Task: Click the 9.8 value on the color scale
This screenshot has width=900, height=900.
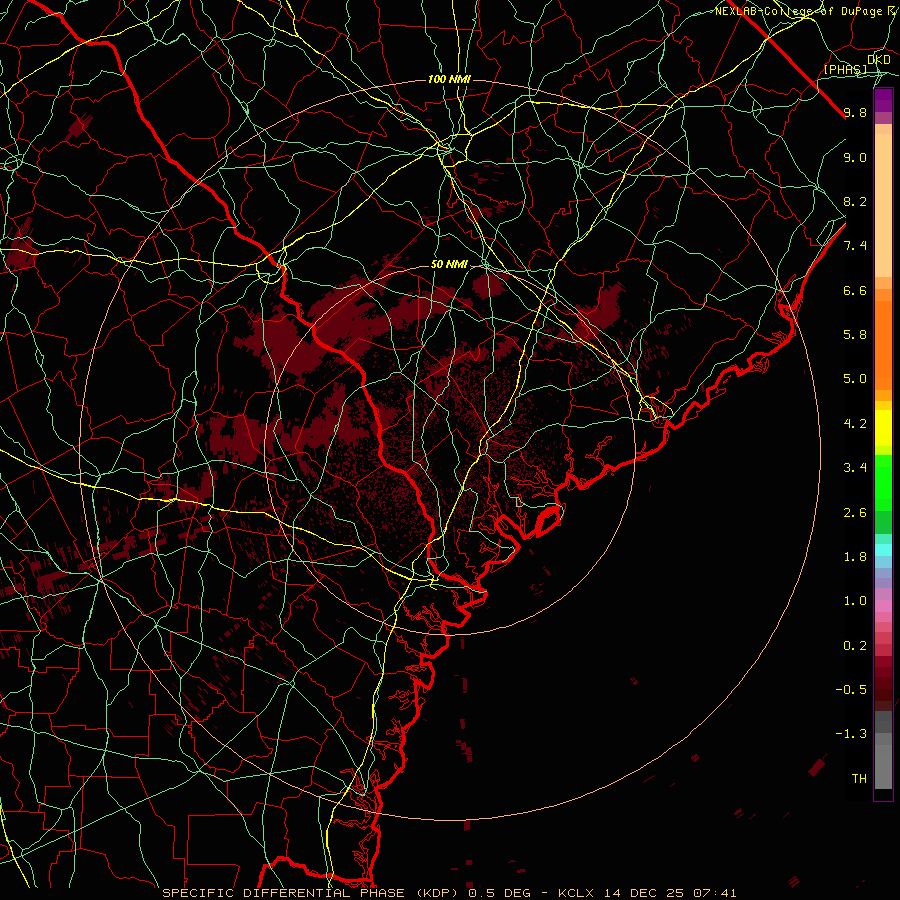Action: coord(855,113)
